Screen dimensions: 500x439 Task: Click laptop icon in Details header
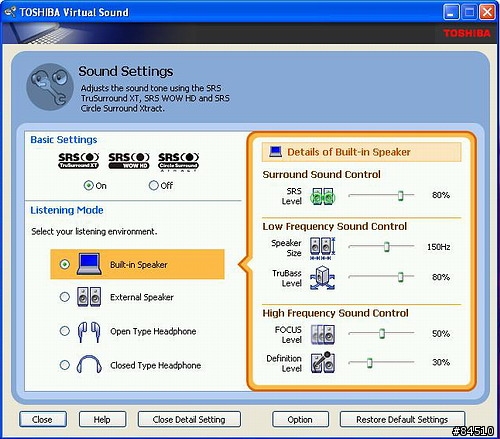tap(275, 152)
